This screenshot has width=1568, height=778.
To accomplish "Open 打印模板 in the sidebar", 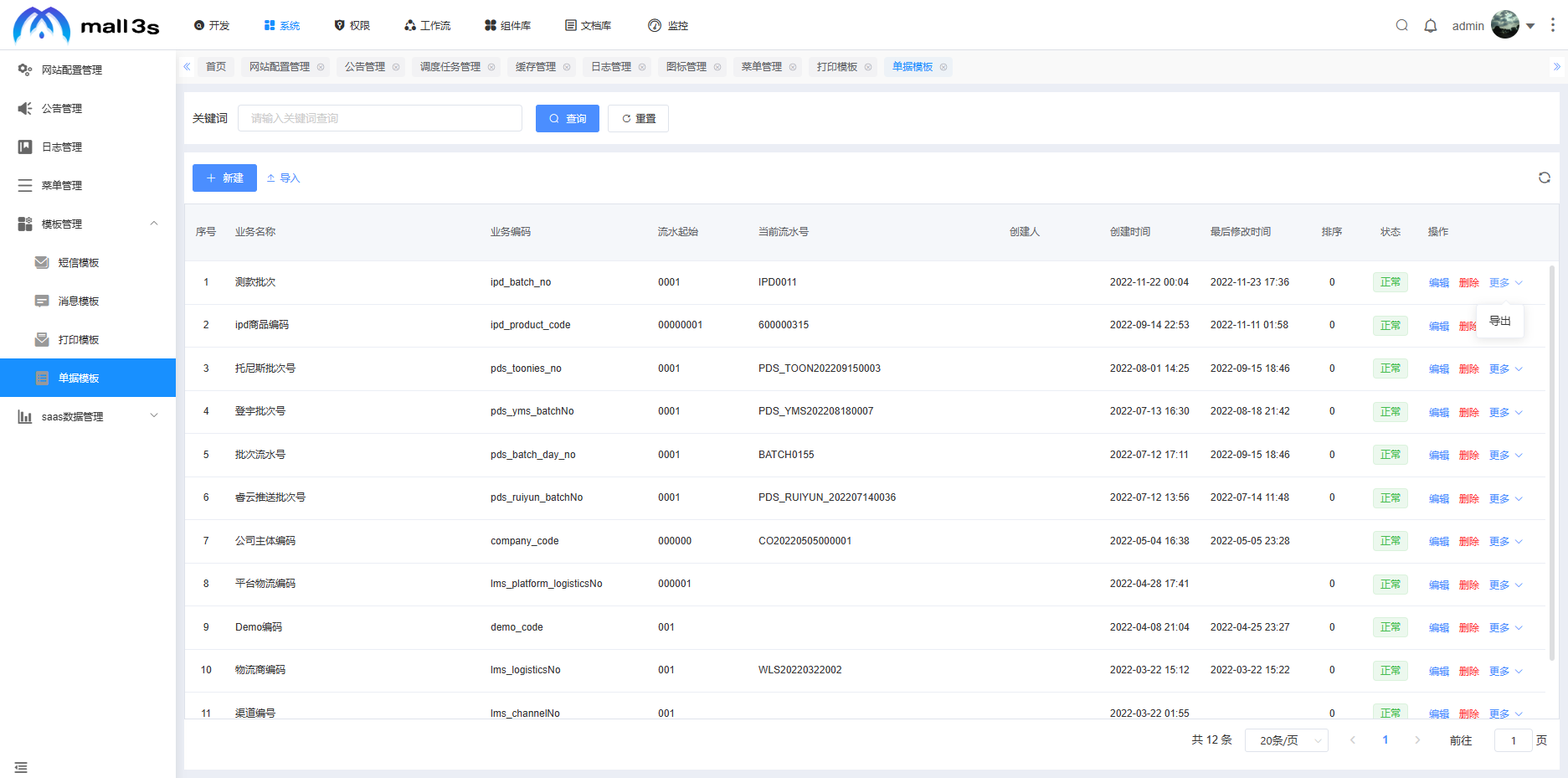I will click(88, 339).
